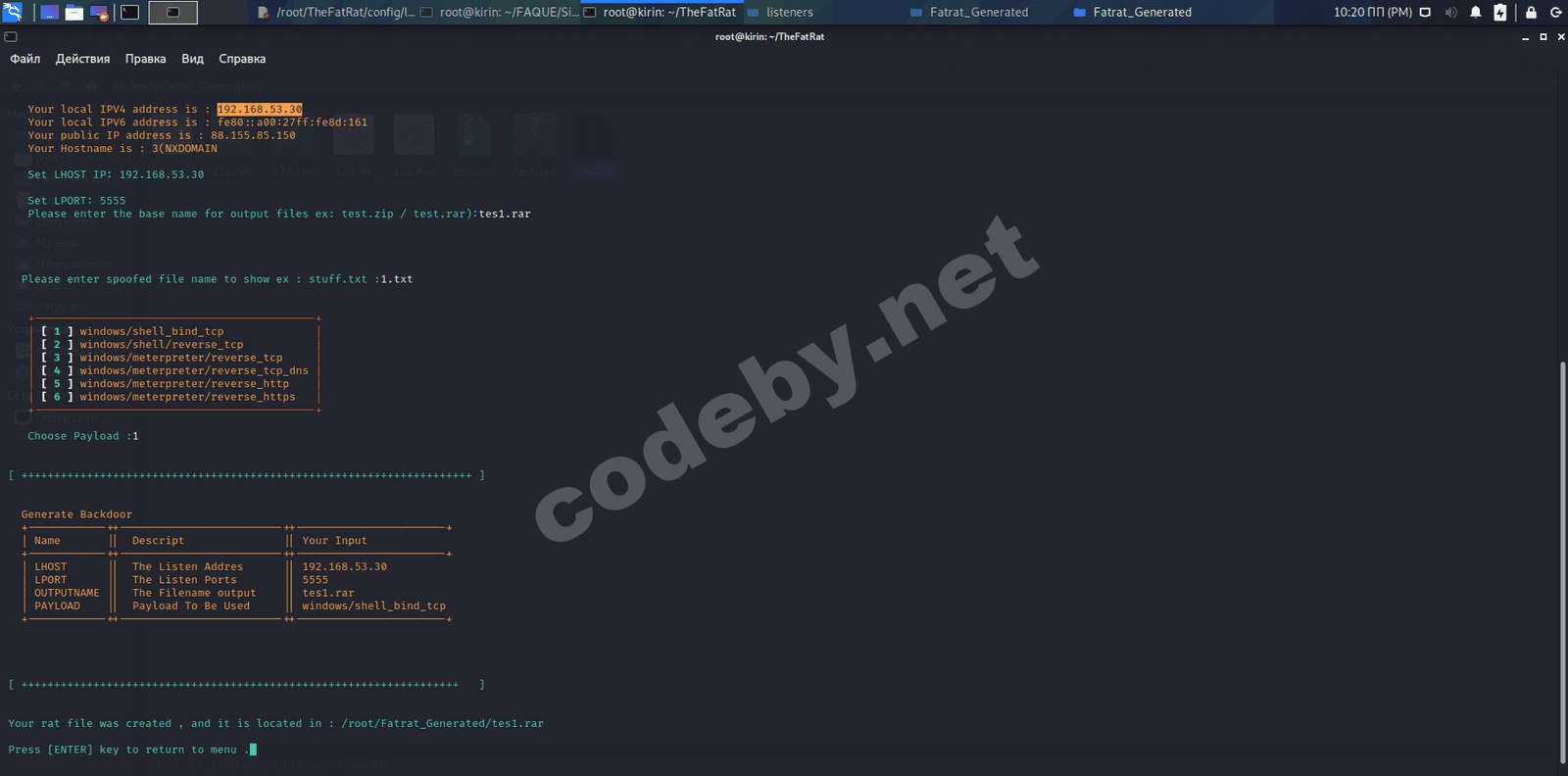
Task: Click 'The Listen Addres' description cell
Action: point(187,567)
